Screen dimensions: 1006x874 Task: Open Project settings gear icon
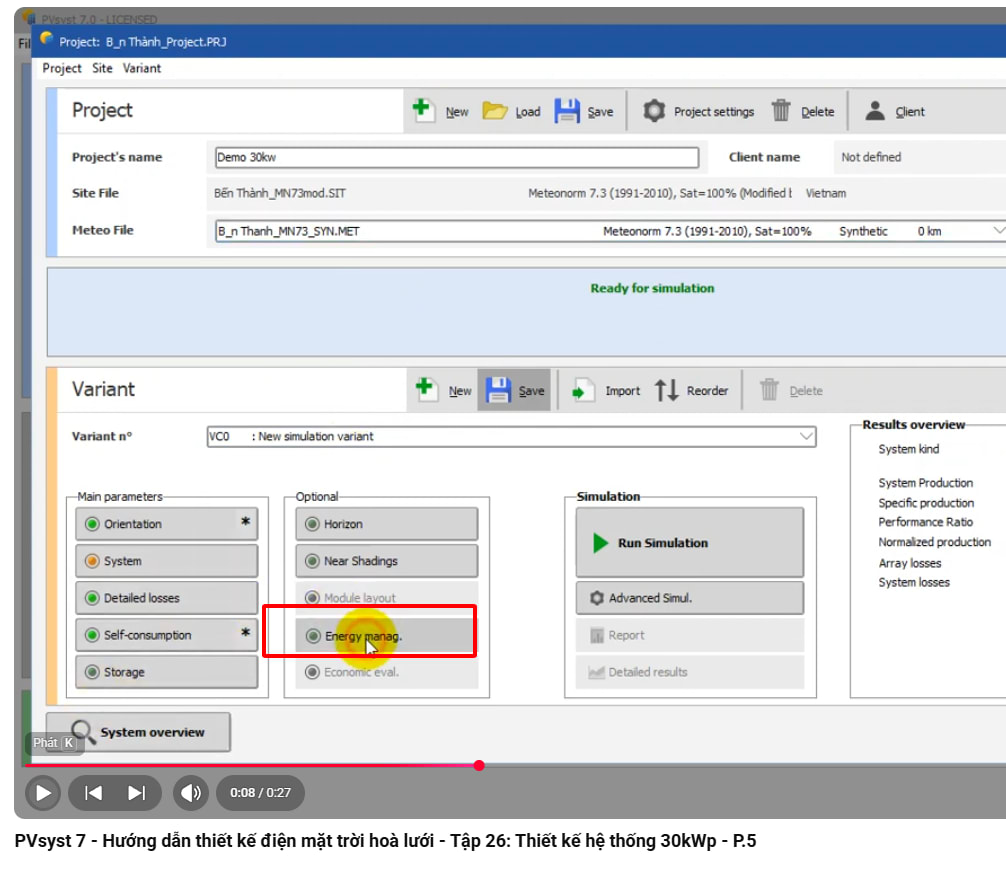(x=654, y=111)
